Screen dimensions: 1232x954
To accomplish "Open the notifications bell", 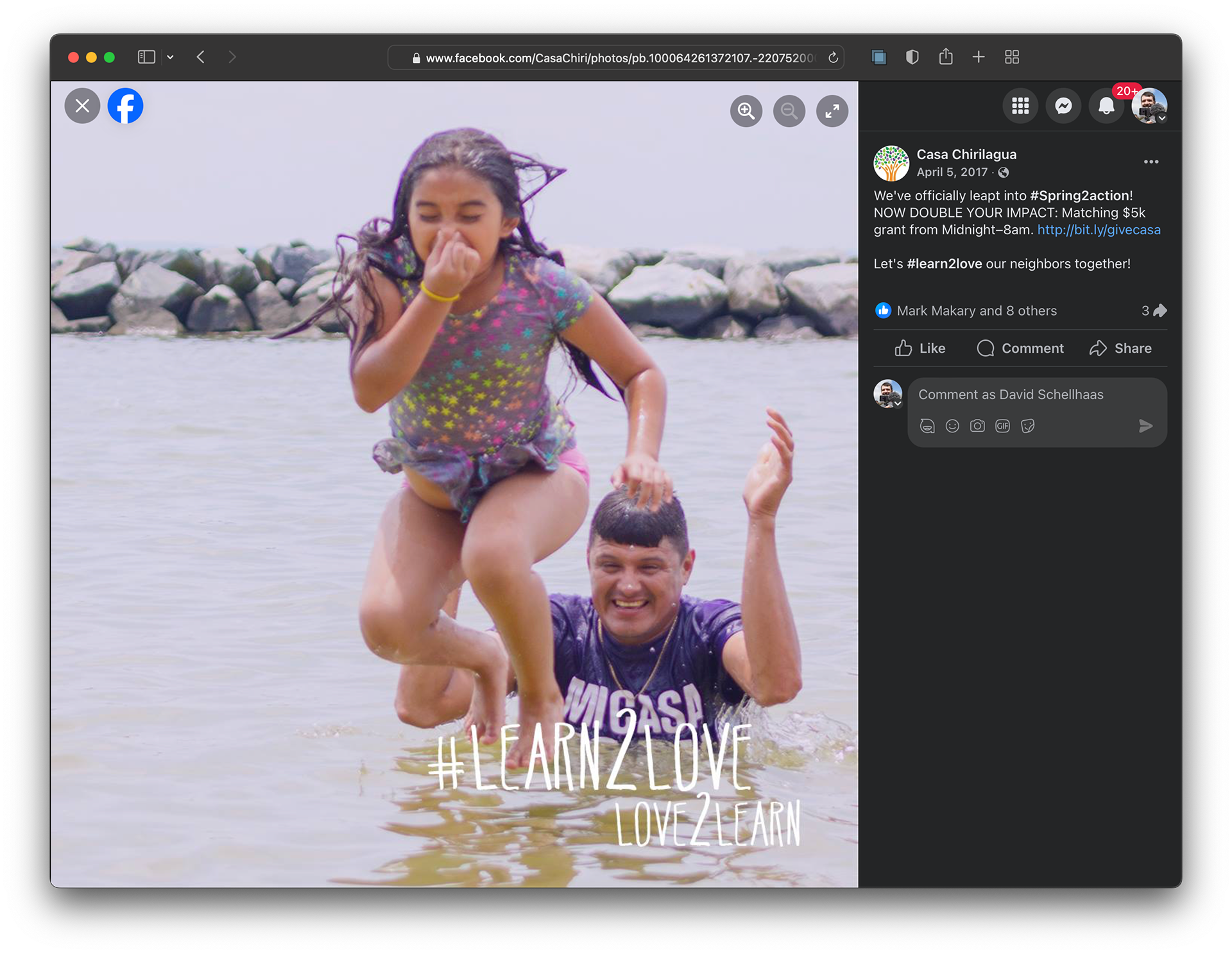I will point(1106,106).
